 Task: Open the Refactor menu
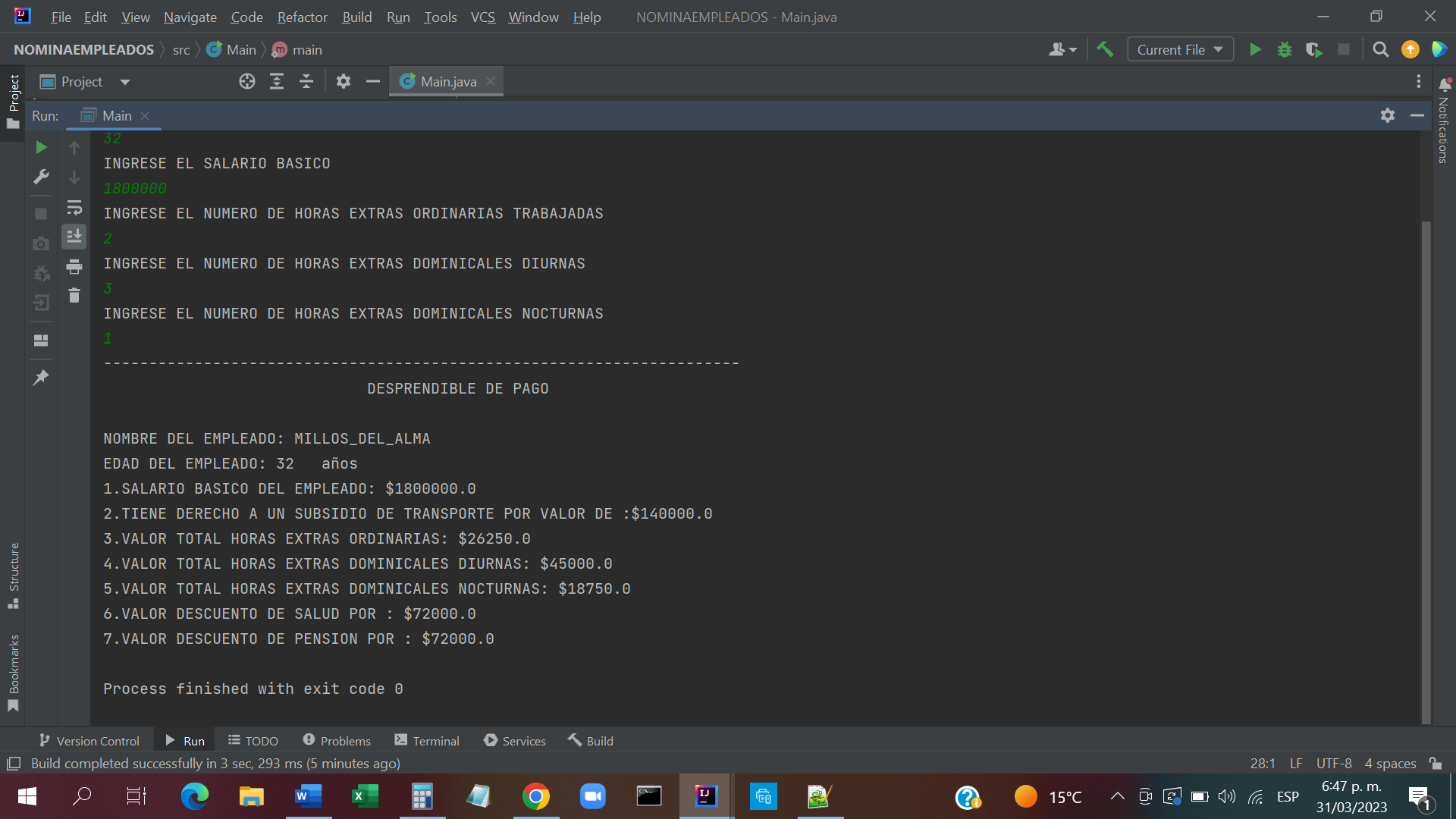(x=302, y=17)
